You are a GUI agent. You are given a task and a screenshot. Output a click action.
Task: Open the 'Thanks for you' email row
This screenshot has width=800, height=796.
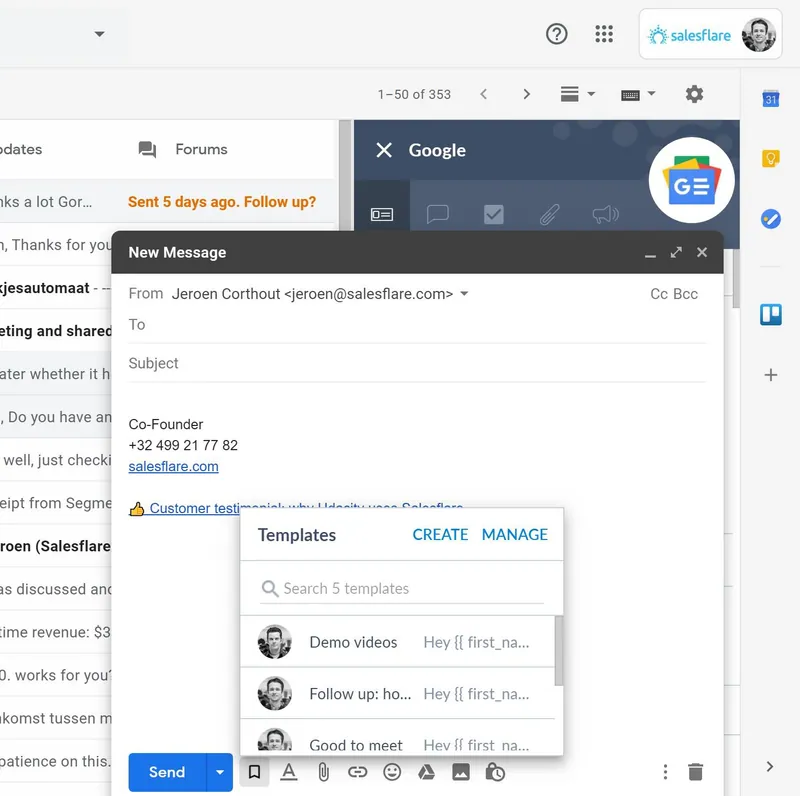coord(56,245)
